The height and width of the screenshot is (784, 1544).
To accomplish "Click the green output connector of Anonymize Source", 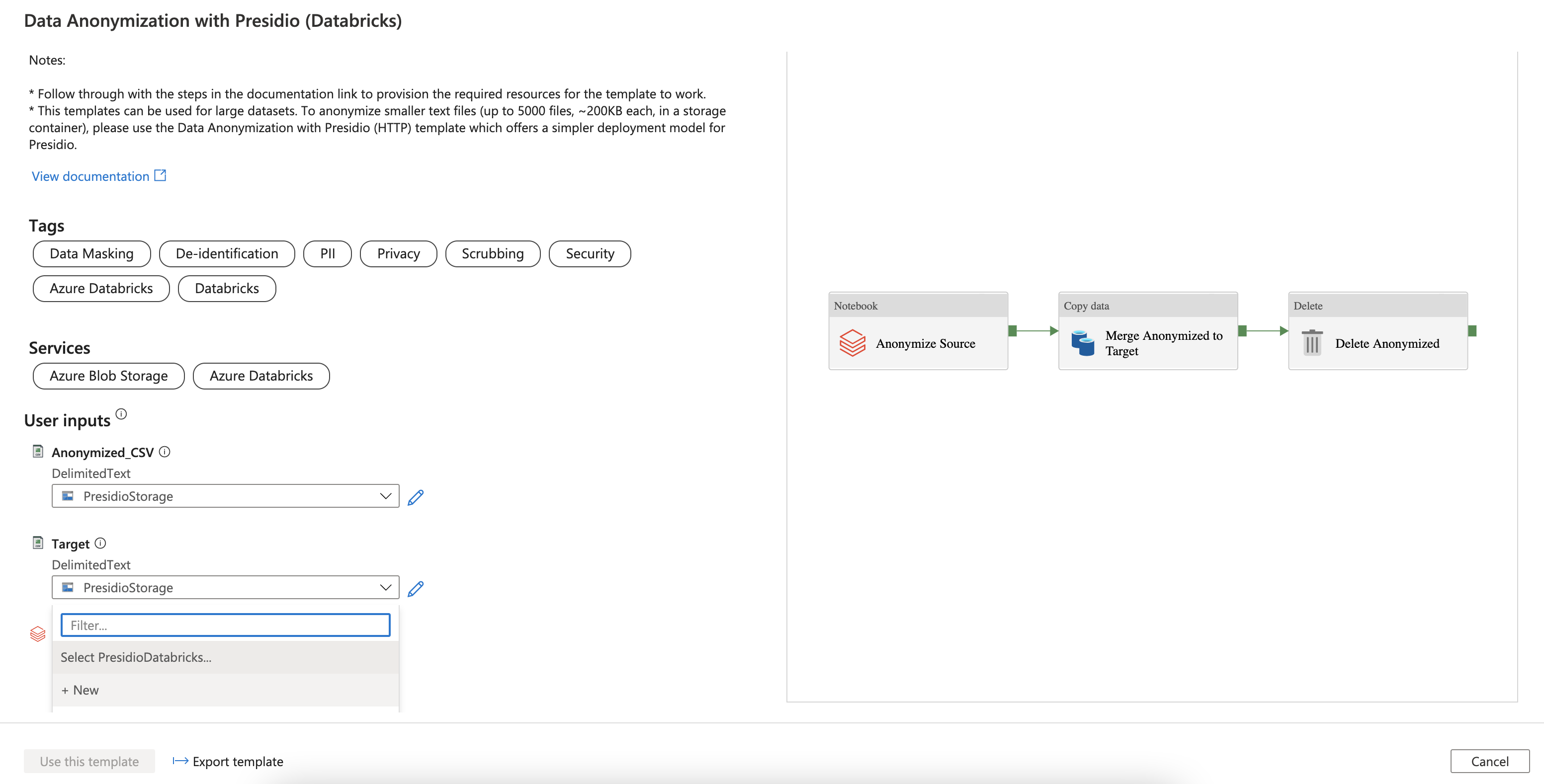I will 1013,330.
